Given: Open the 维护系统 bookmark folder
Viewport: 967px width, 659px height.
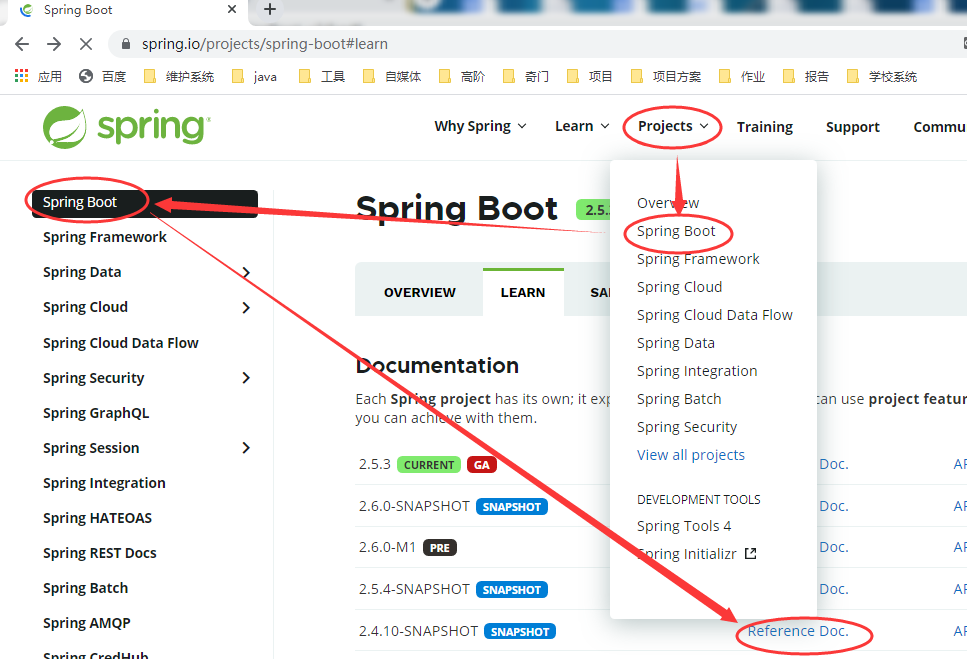Looking at the screenshot, I should tap(179, 76).
